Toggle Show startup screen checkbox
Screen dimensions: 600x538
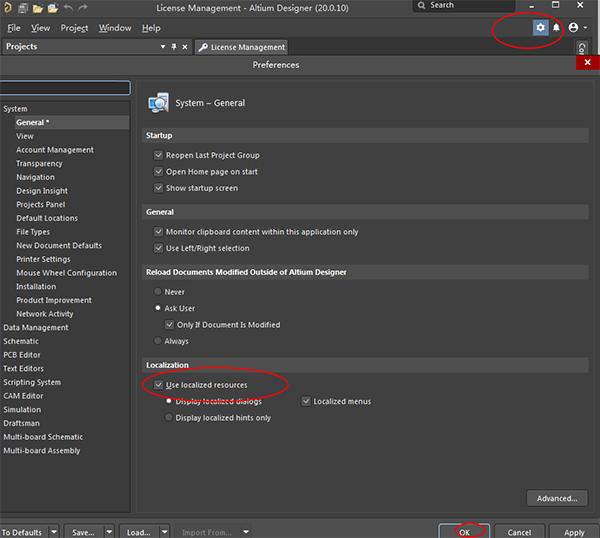pos(158,188)
